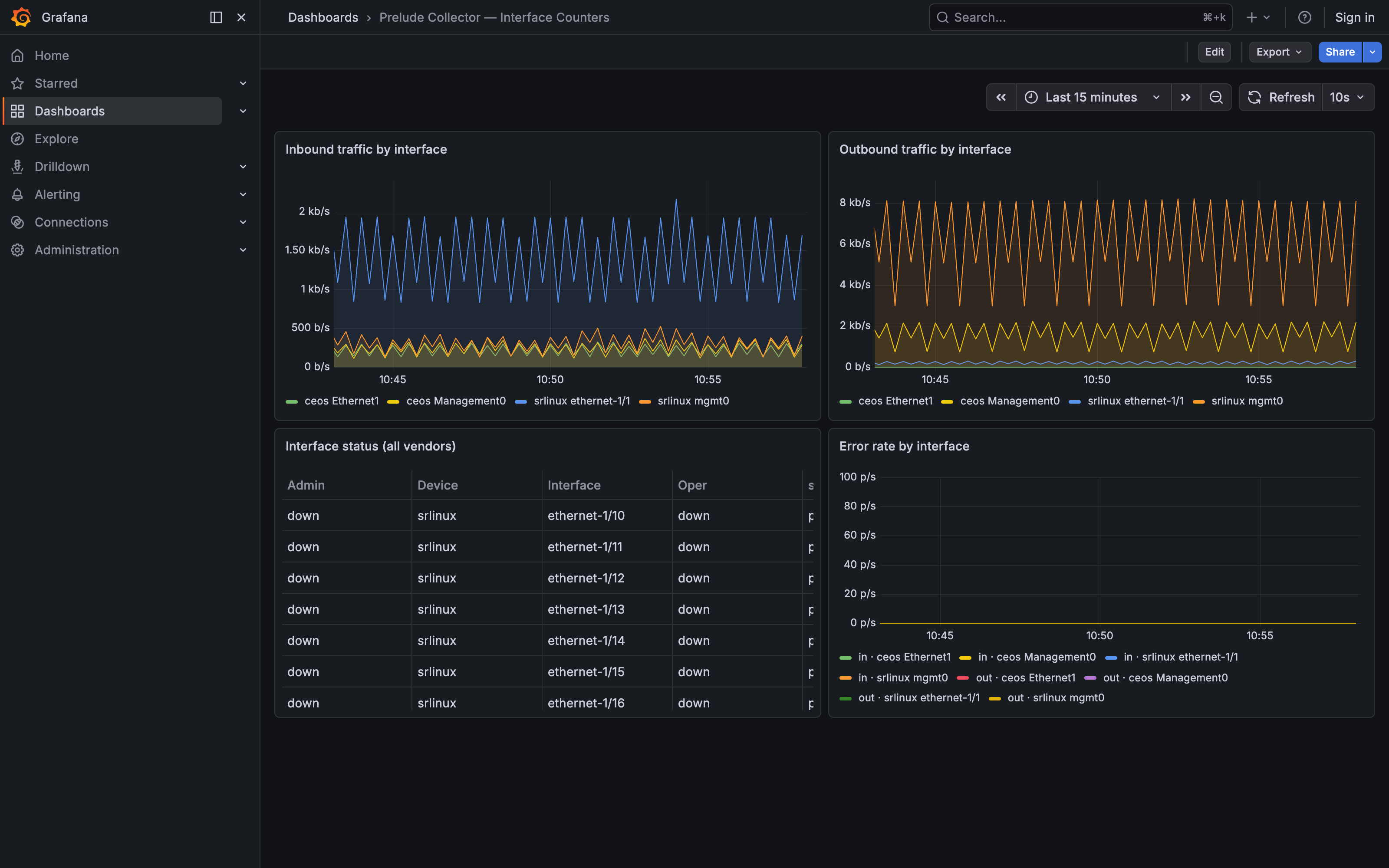The height and width of the screenshot is (868, 1389).
Task: Toggle srlinux mgmt0 series in Inbound legend
Action: click(693, 401)
